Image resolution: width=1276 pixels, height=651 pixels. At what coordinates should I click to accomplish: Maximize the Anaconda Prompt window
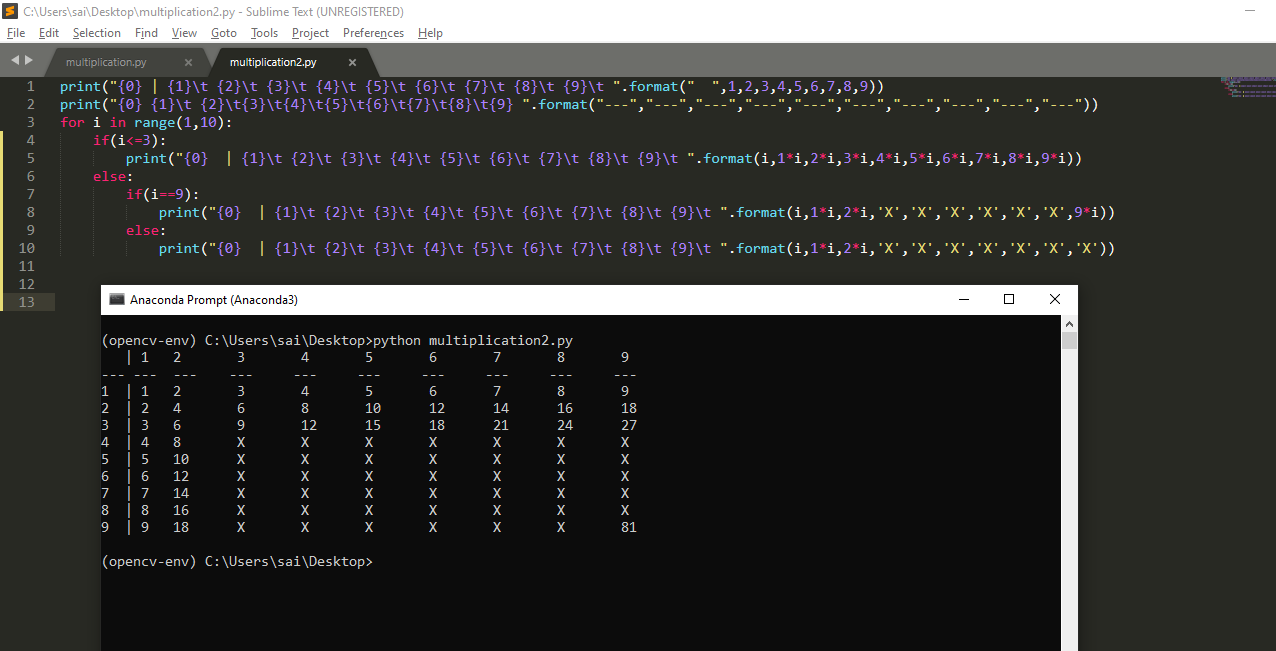tap(1009, 299)
